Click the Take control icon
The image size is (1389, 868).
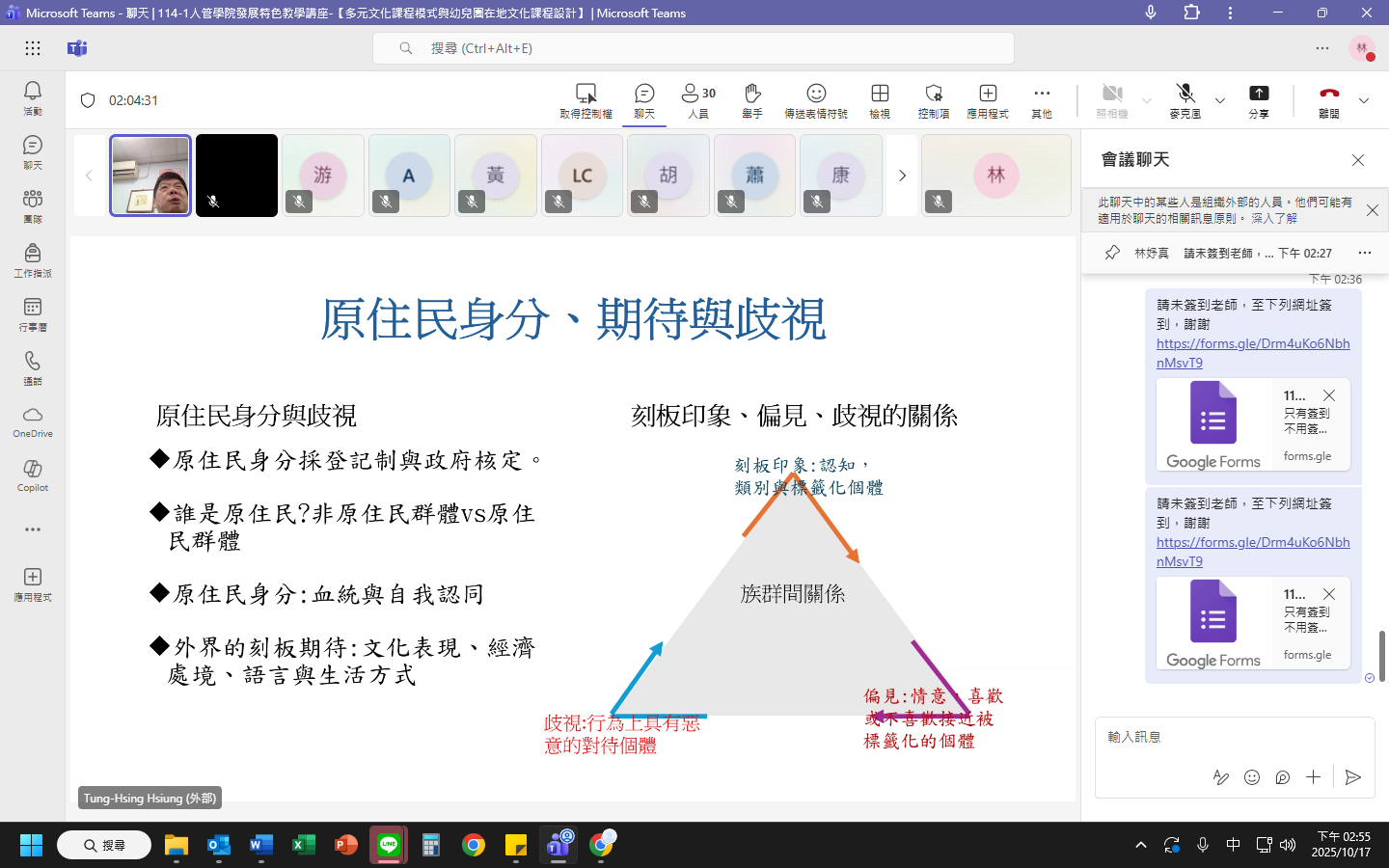(586, 99)
